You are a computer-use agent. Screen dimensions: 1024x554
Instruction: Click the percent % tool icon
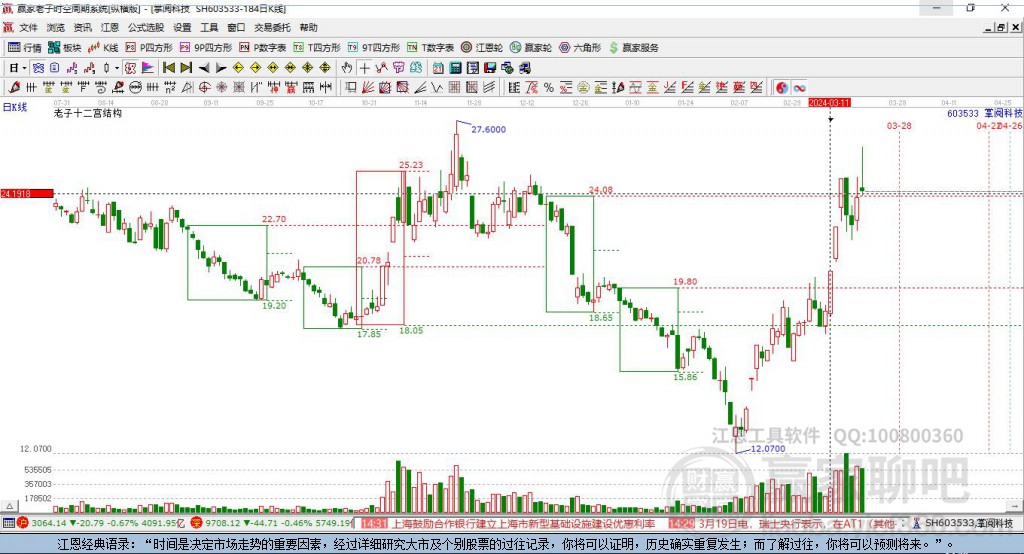[x=549, y=88]
